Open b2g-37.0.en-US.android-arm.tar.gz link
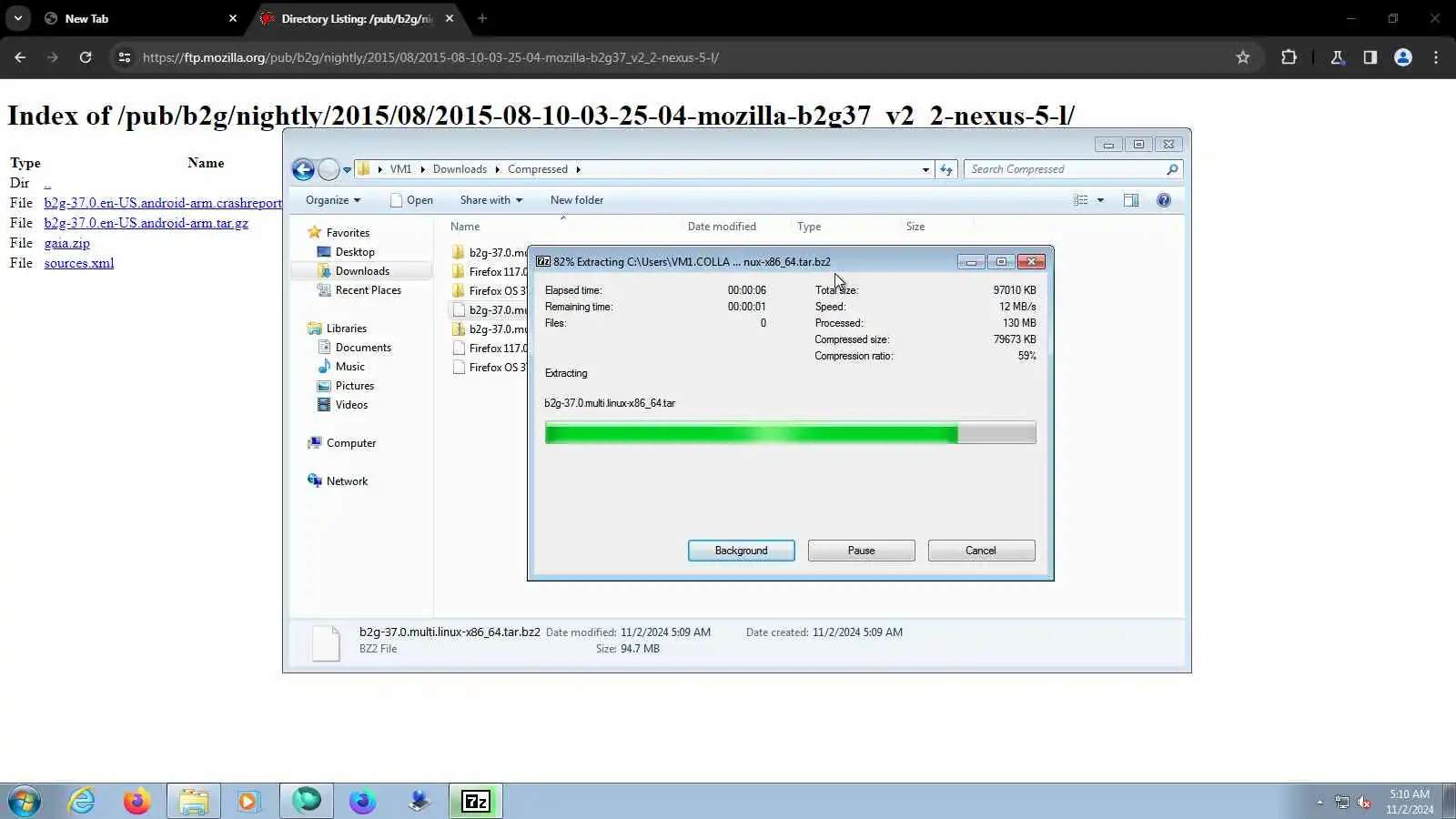This screenshot has width=1456, height=819. (x=146, y=223)
